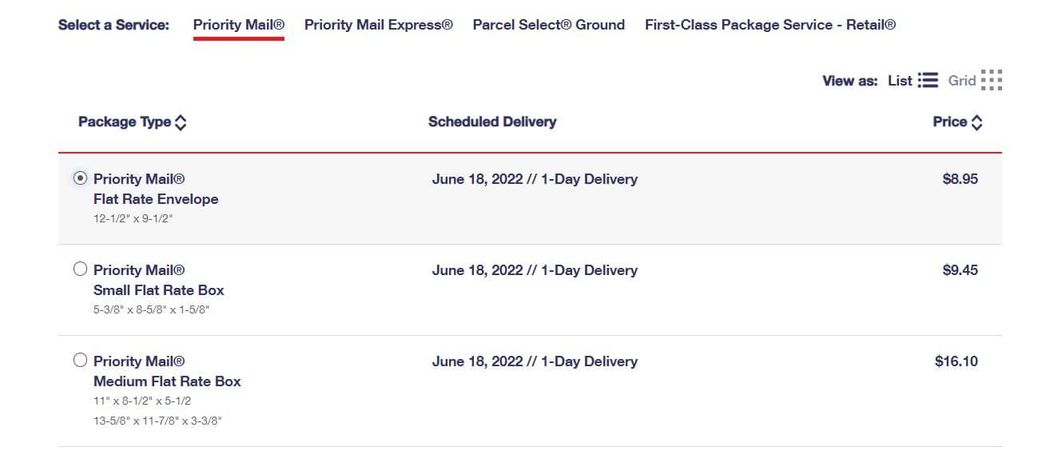Switch to grid view icon
Image resolution: width=1050 pixels, height=451 pixels.
point(991,81)
